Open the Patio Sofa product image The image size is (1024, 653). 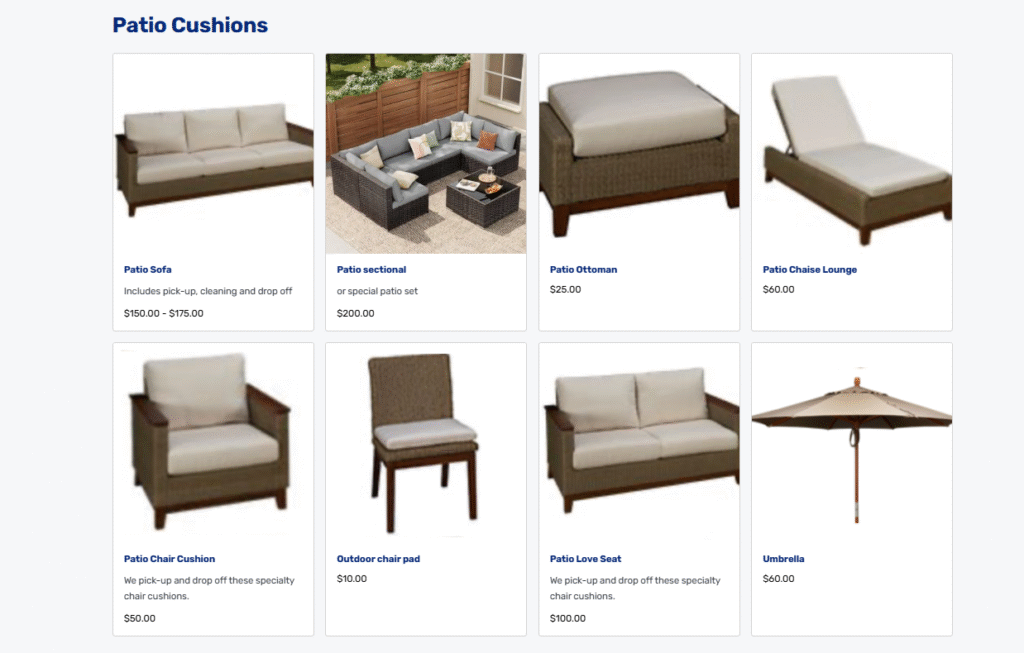tap(213, 153)
